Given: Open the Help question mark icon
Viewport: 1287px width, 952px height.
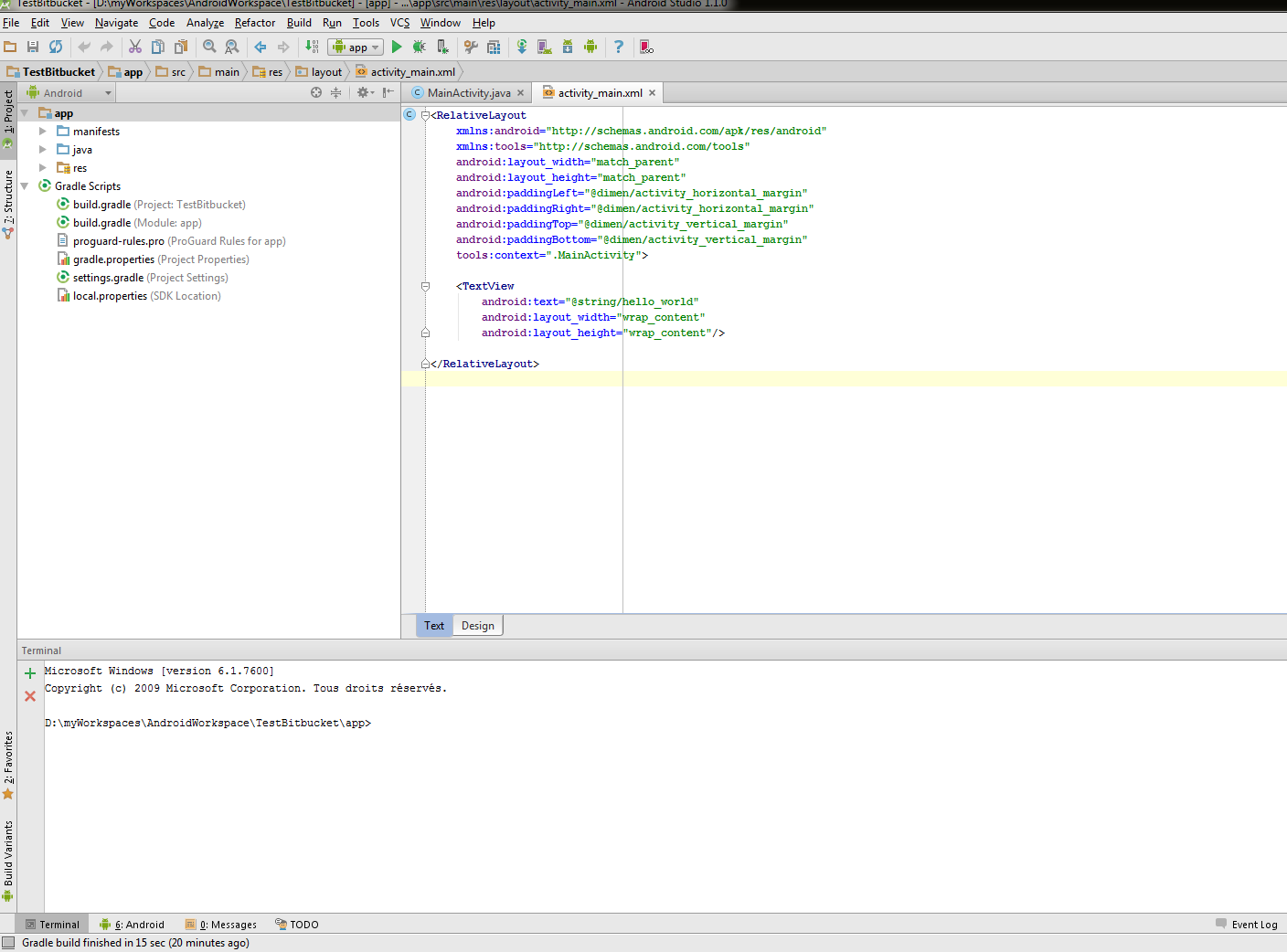Looking at the screenshot, I should click(x=619, y=47).
